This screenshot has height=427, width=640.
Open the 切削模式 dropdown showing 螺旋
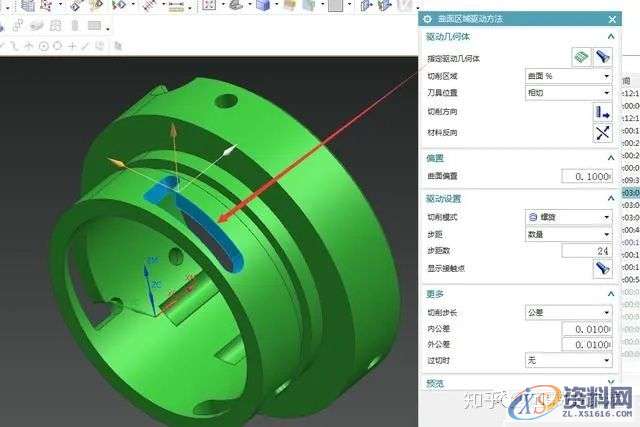(x=568, y=216)
